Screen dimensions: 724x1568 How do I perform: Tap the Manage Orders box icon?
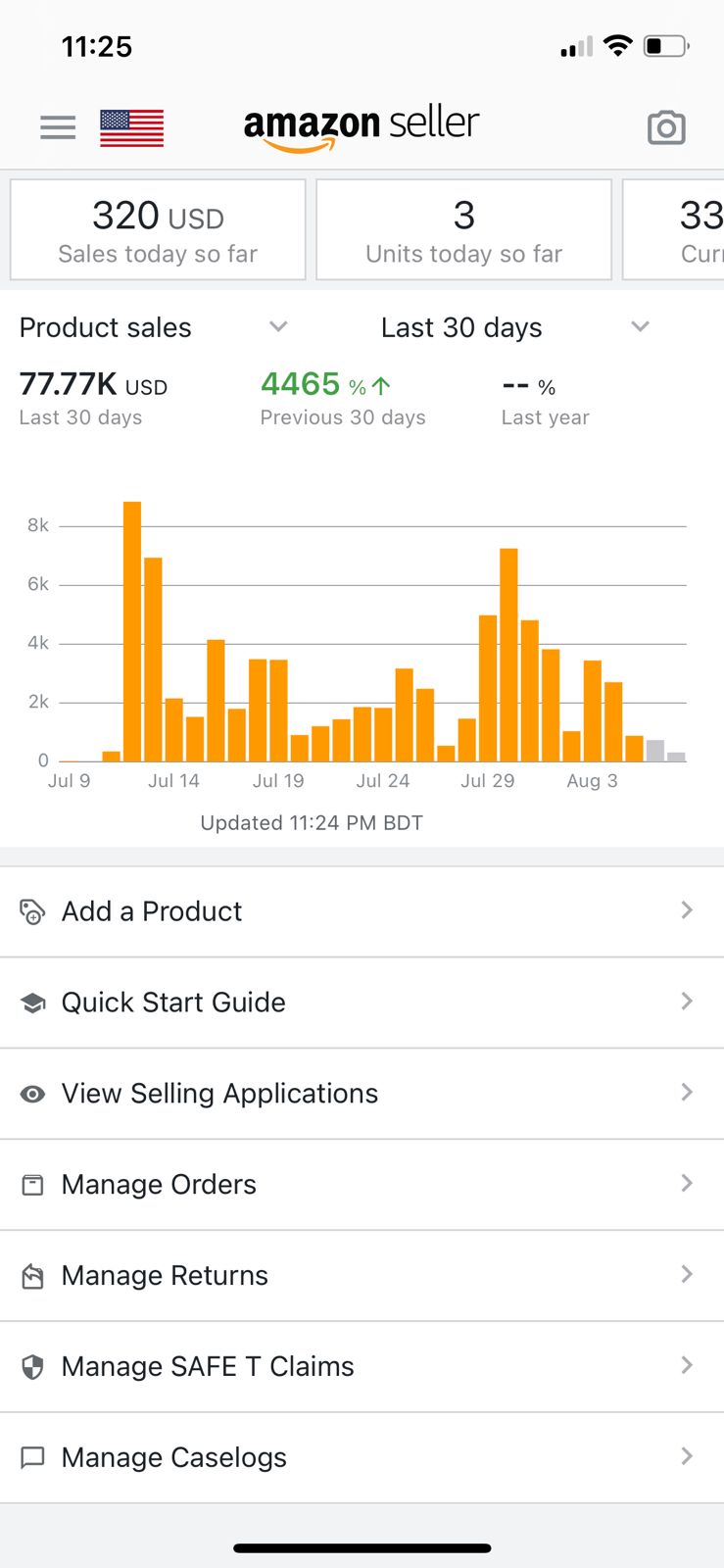pyautogui.click(x=32, y=1185)
